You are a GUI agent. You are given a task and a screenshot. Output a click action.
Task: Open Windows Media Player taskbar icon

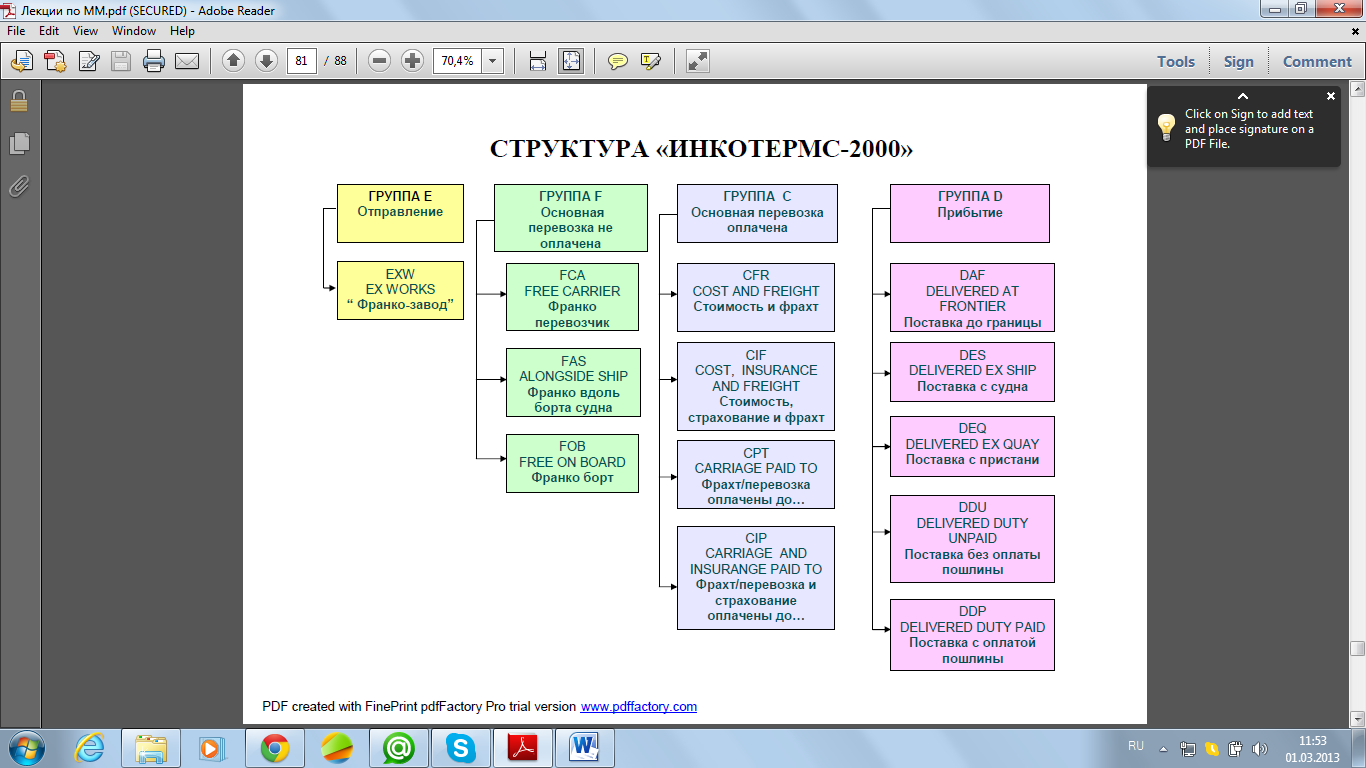point(212,748)
